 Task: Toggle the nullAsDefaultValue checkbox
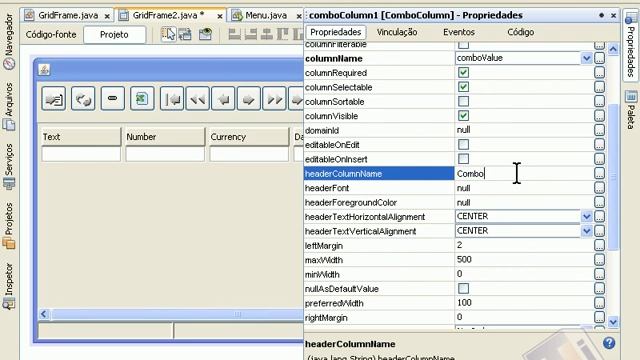click(463, 289)
